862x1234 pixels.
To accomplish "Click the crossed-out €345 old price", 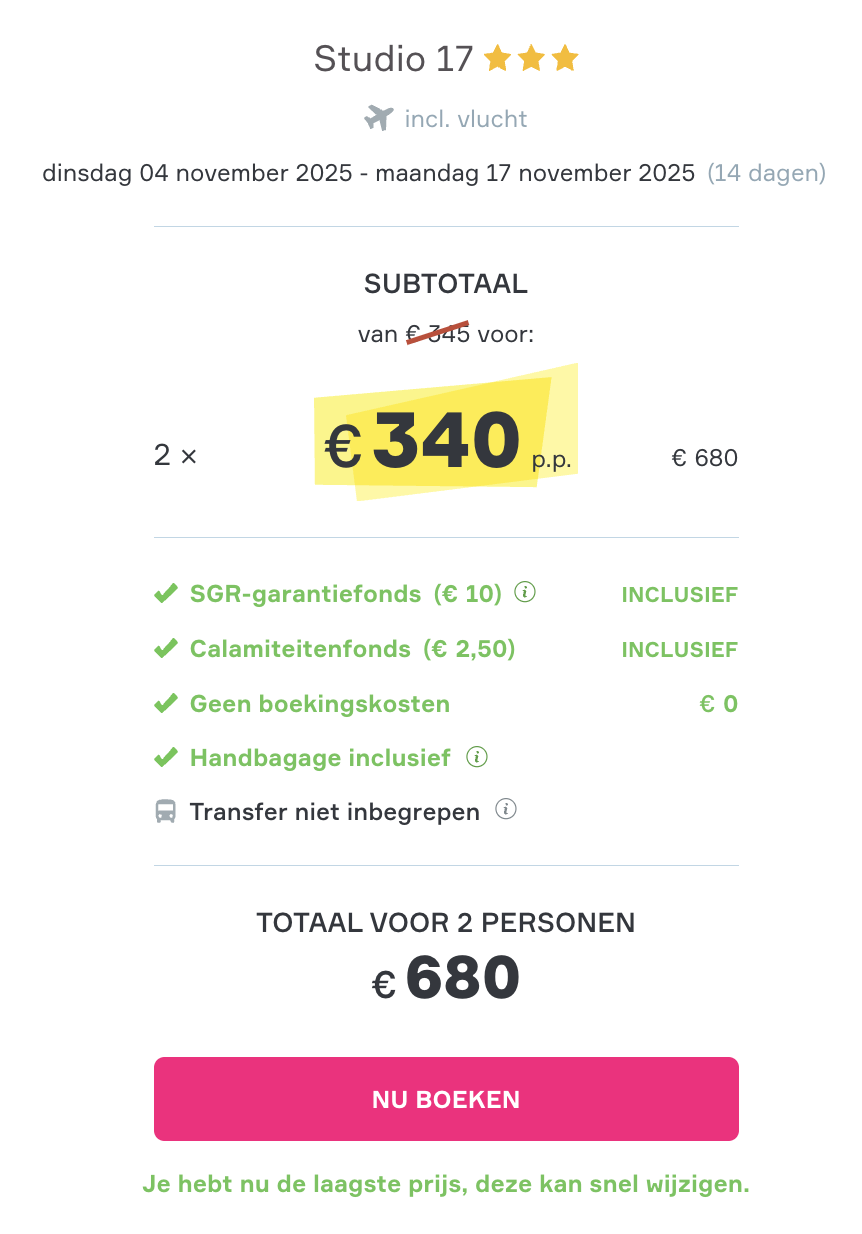I will [440, 333].
